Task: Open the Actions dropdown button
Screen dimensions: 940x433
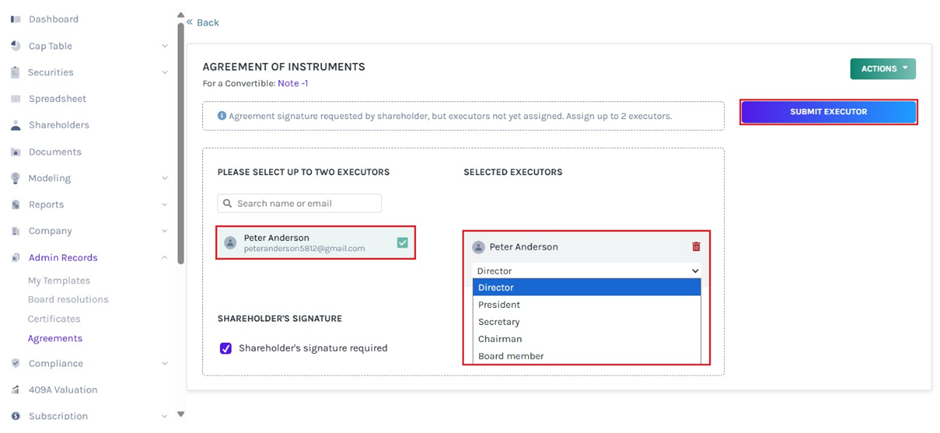Action: (882, 69)
